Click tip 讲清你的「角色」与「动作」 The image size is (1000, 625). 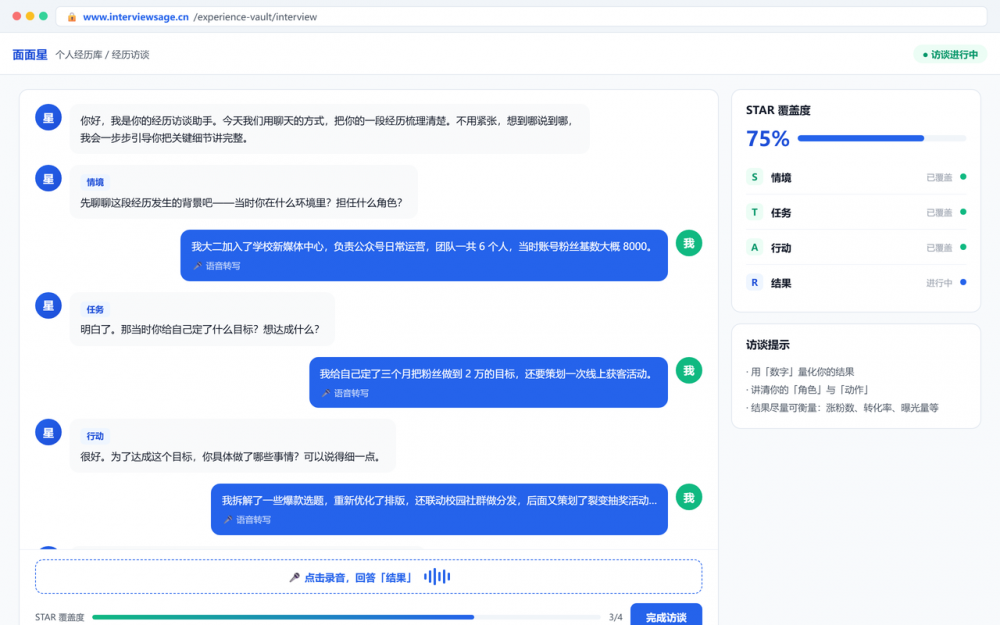click(807, 390)
